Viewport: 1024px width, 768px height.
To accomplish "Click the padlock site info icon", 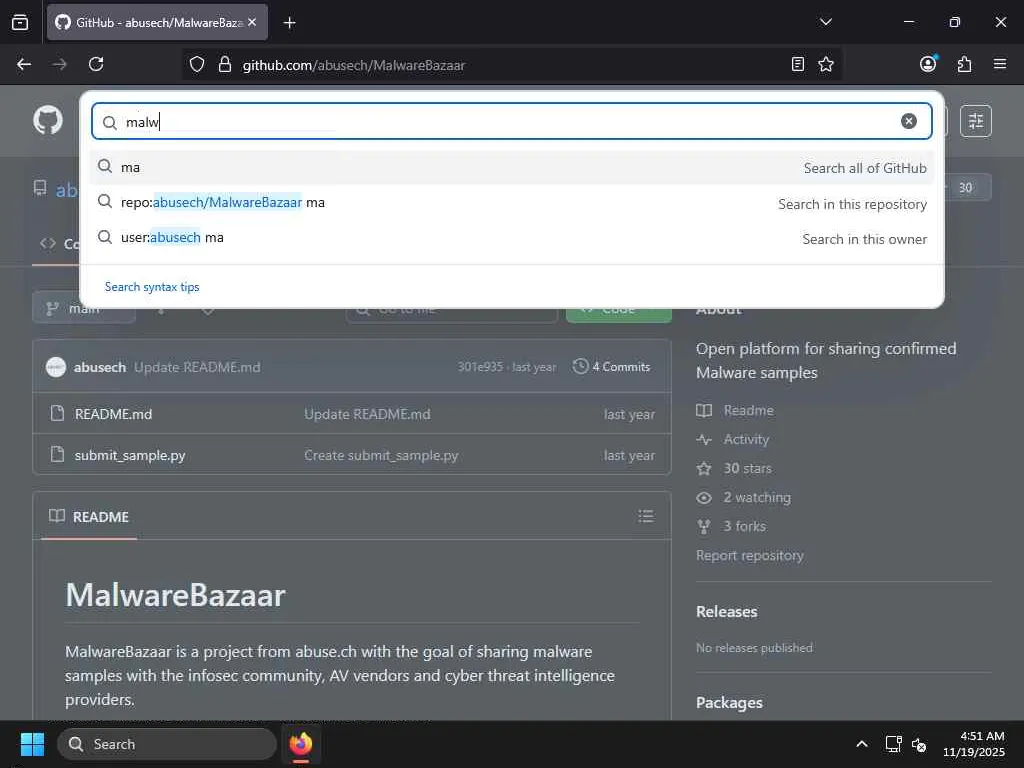I will 225,64.
